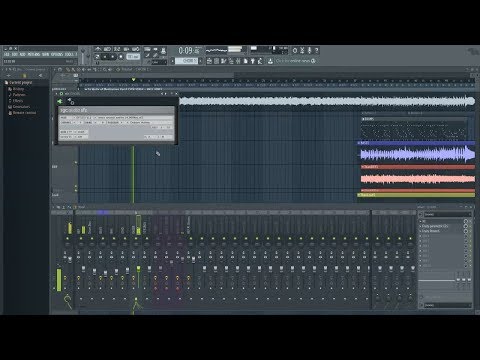Open the ADD menu
Image resolution: width=480 pixels, height=360 pixels.
23,54
